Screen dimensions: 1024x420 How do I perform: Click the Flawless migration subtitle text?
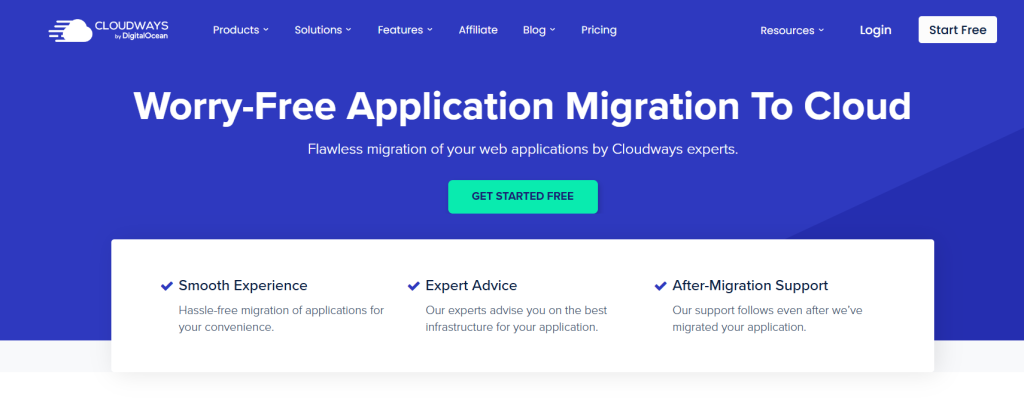522,150
